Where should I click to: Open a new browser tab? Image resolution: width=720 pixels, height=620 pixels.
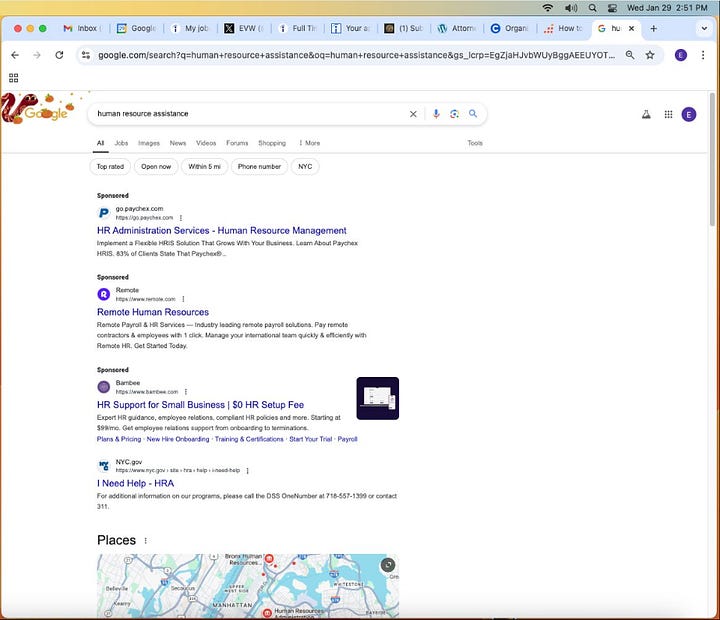click(653, 28)
